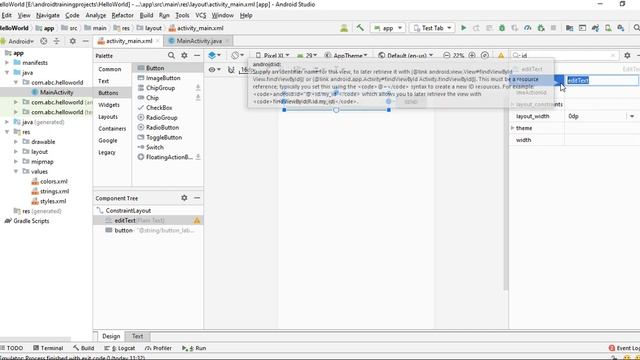Open the app run configuration dropdown
Screen dimensions: 640x360
pos(388,28)
